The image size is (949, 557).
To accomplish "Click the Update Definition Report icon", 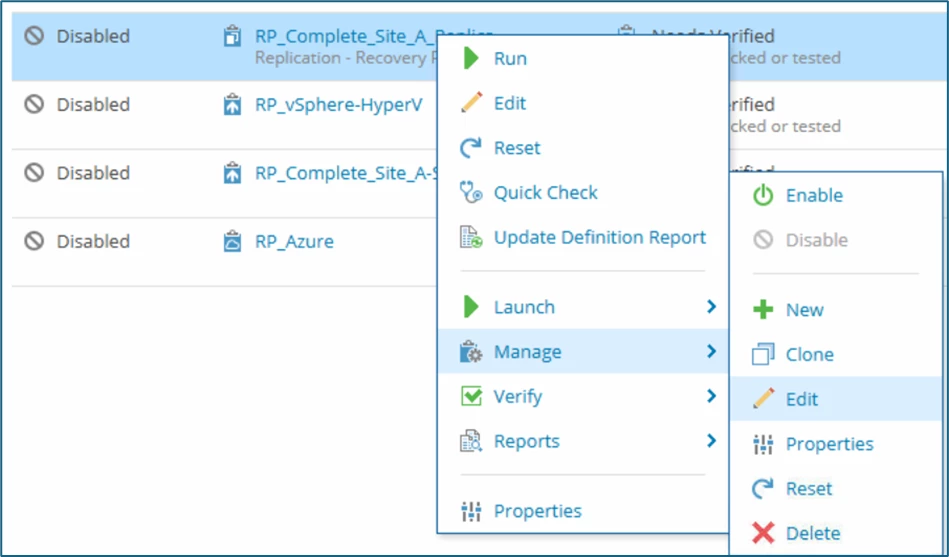I will click(x=471, y=238).
